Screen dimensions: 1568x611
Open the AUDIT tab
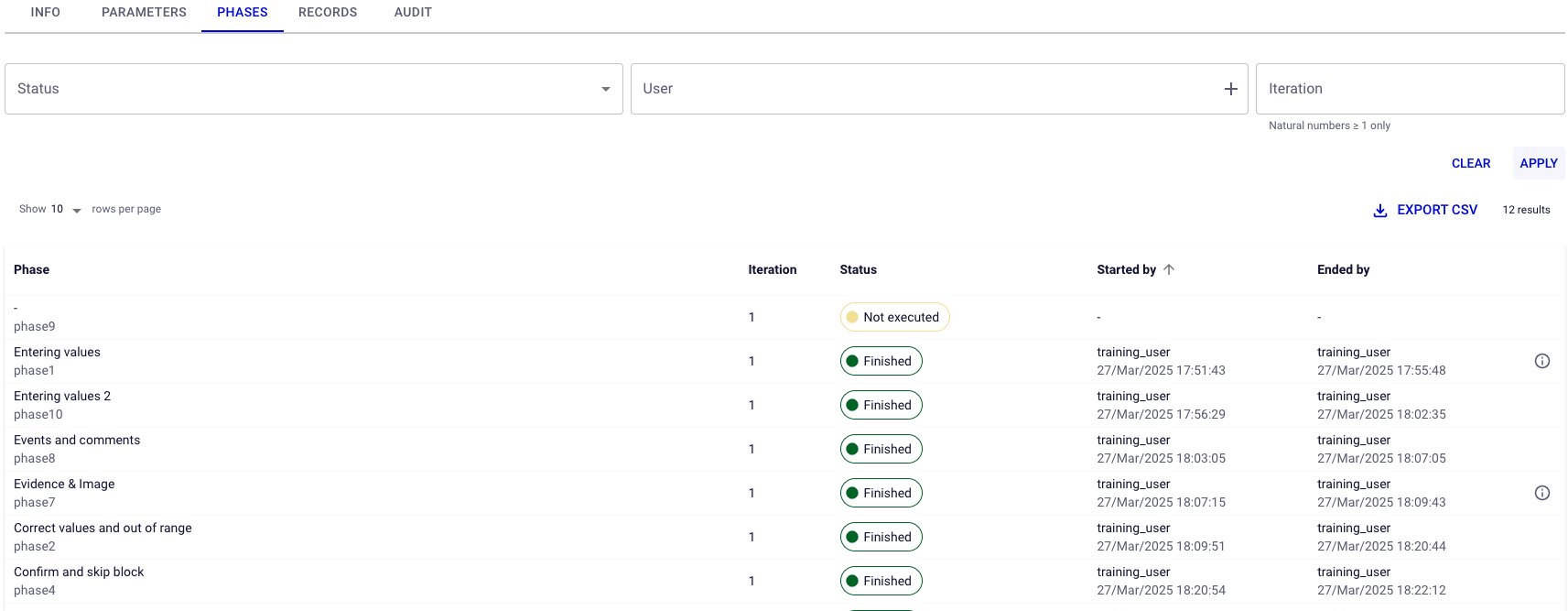coord(413,13)
